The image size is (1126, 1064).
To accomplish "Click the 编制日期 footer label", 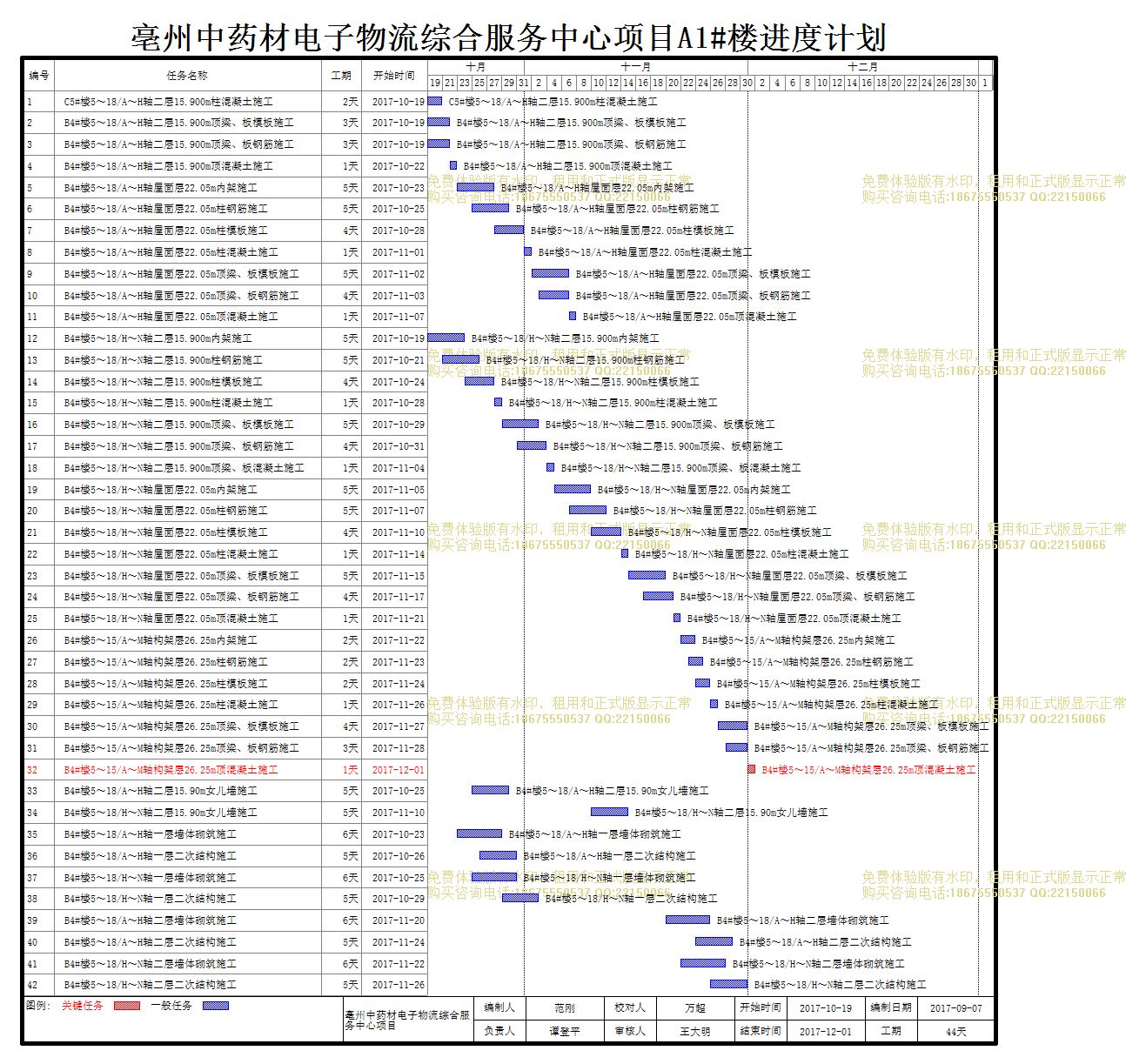I will coord(891,1007).
